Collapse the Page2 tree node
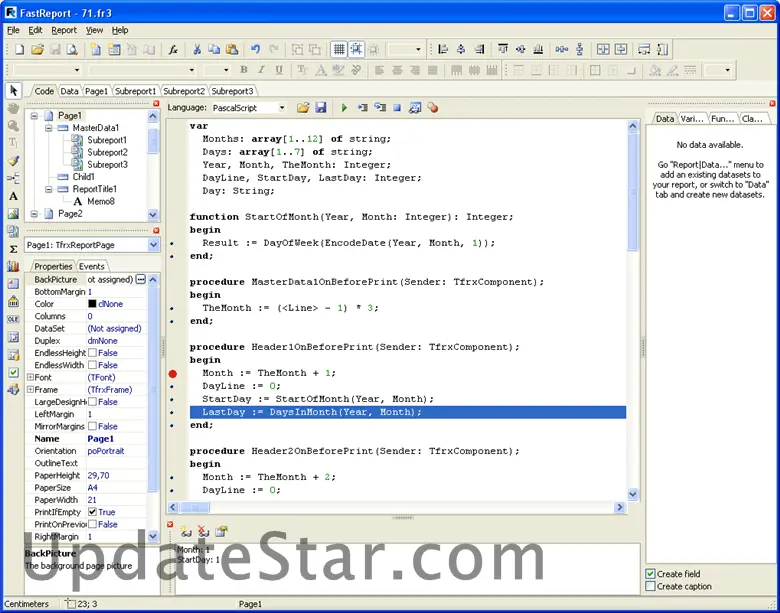Image resolution: width=780 pixels, height=613 pixels. 34,214
